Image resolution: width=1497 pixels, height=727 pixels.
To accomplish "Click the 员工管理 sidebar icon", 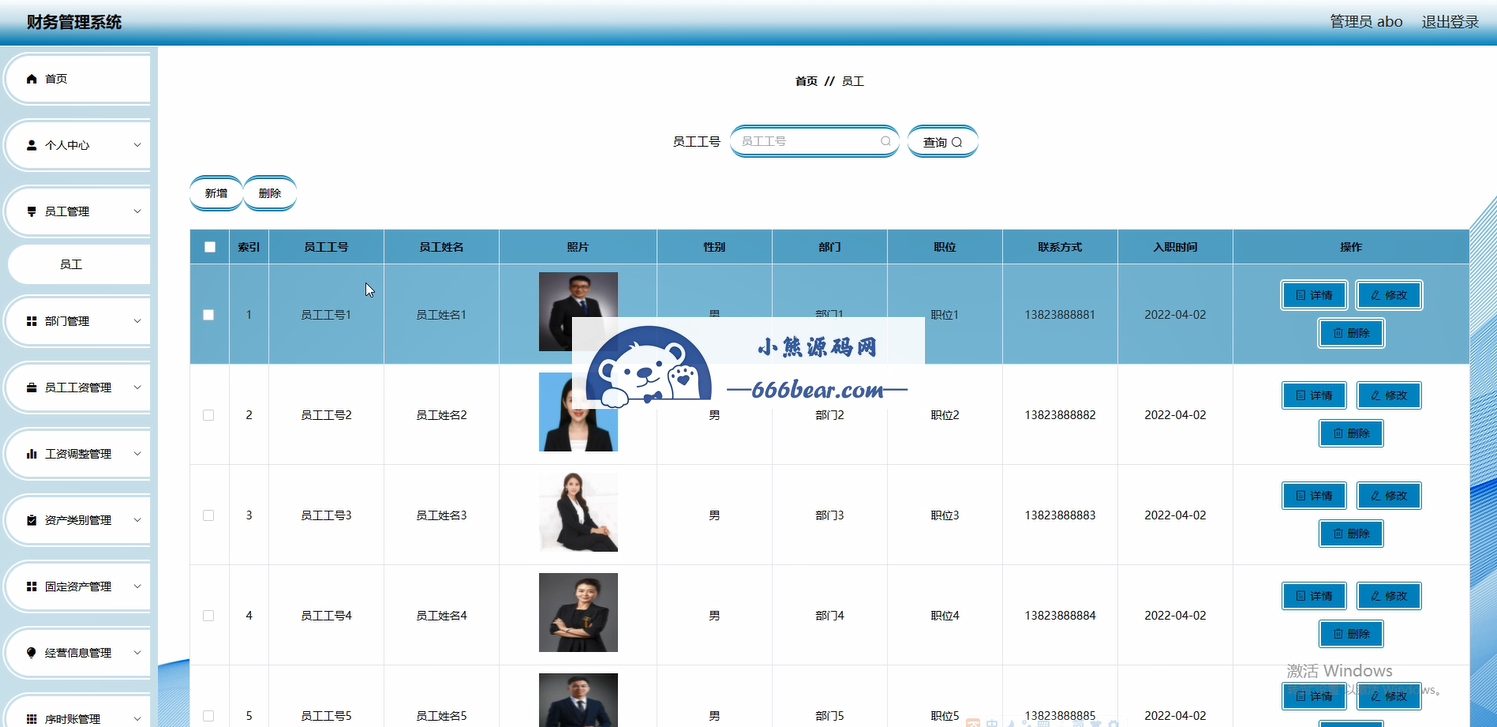I will pyautogui.click(x=31, y=211).
